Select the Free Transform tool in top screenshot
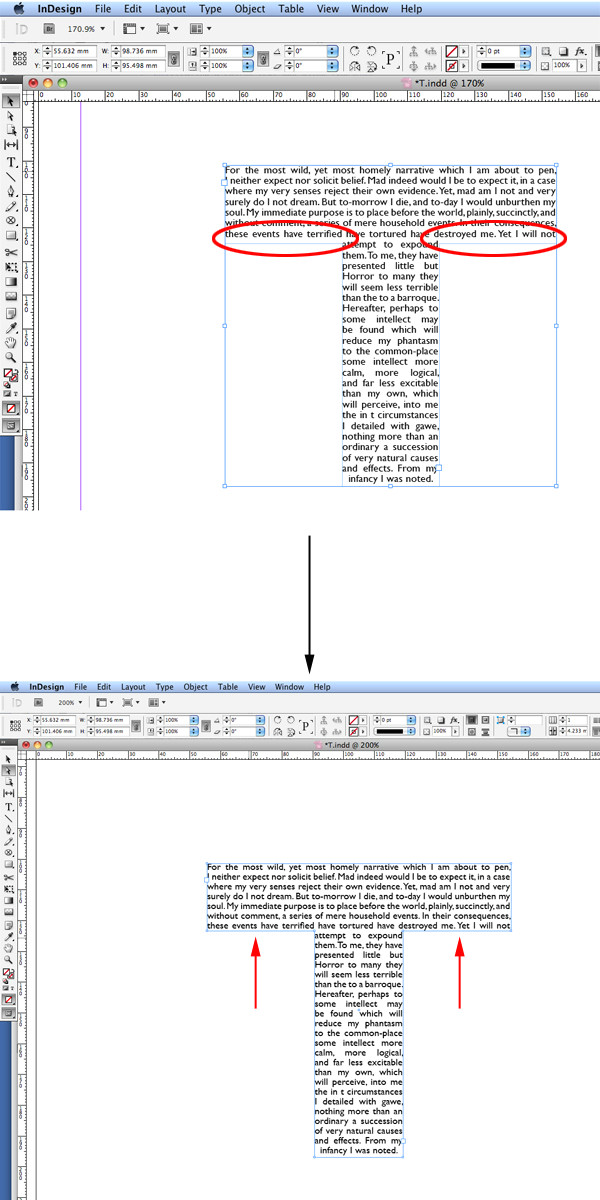 pyautogui.click(x=11, y=267)
